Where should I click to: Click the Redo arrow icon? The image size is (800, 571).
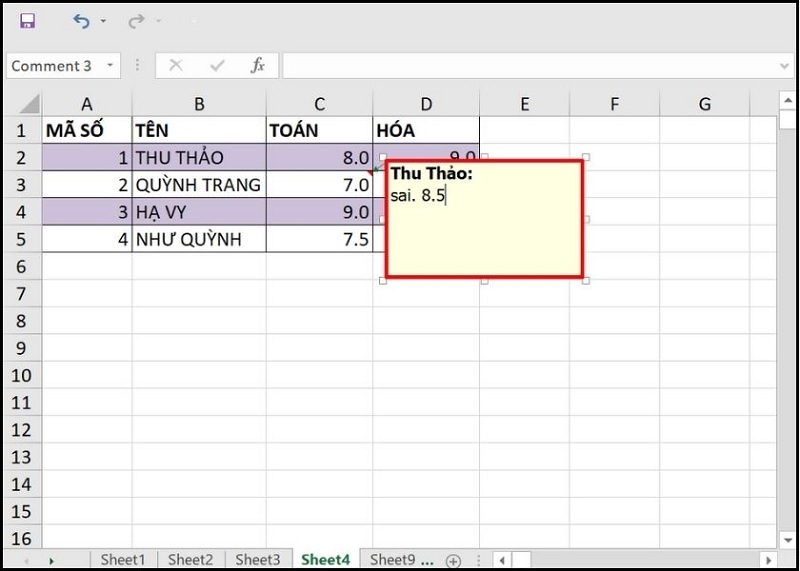(135, 21)
